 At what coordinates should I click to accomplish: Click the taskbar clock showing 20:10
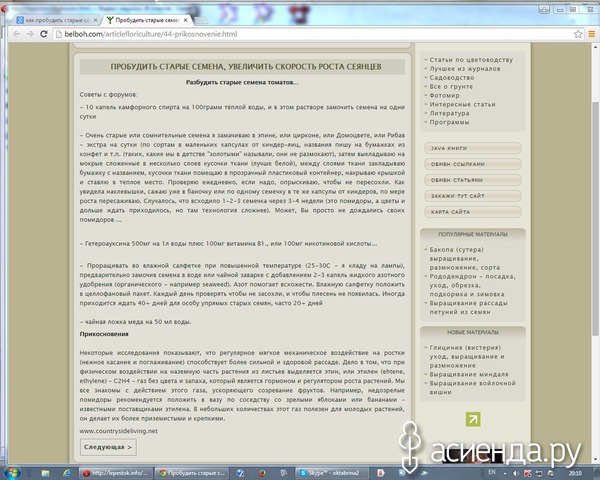tap(575, 473)
